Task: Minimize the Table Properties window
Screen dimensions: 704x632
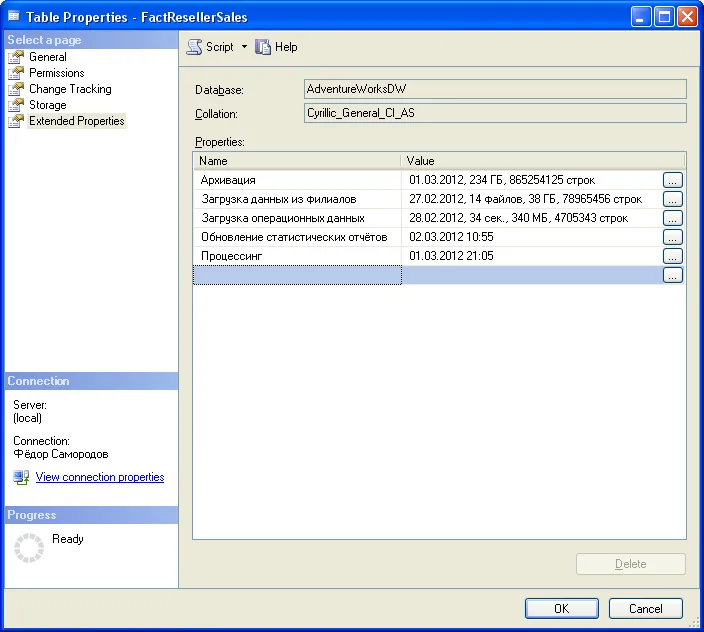Action: coord(641,17)
